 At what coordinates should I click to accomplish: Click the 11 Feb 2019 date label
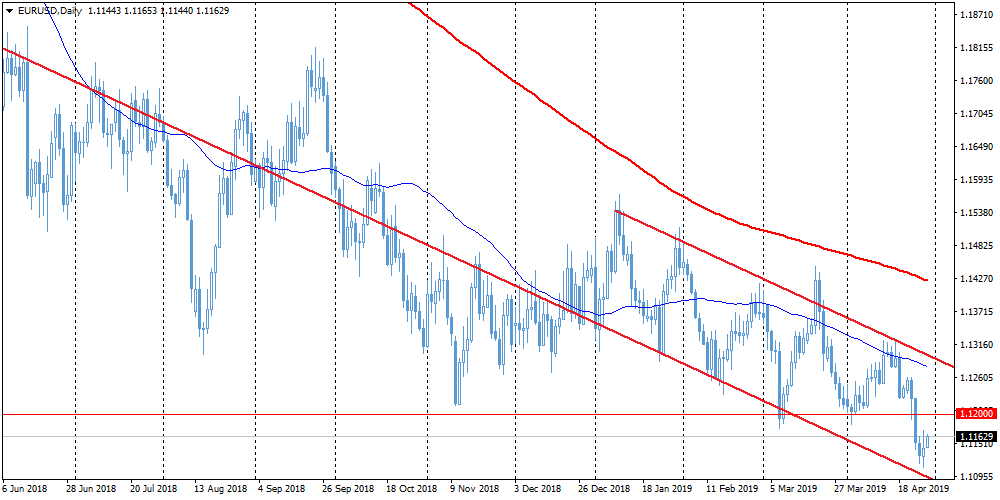731,489
